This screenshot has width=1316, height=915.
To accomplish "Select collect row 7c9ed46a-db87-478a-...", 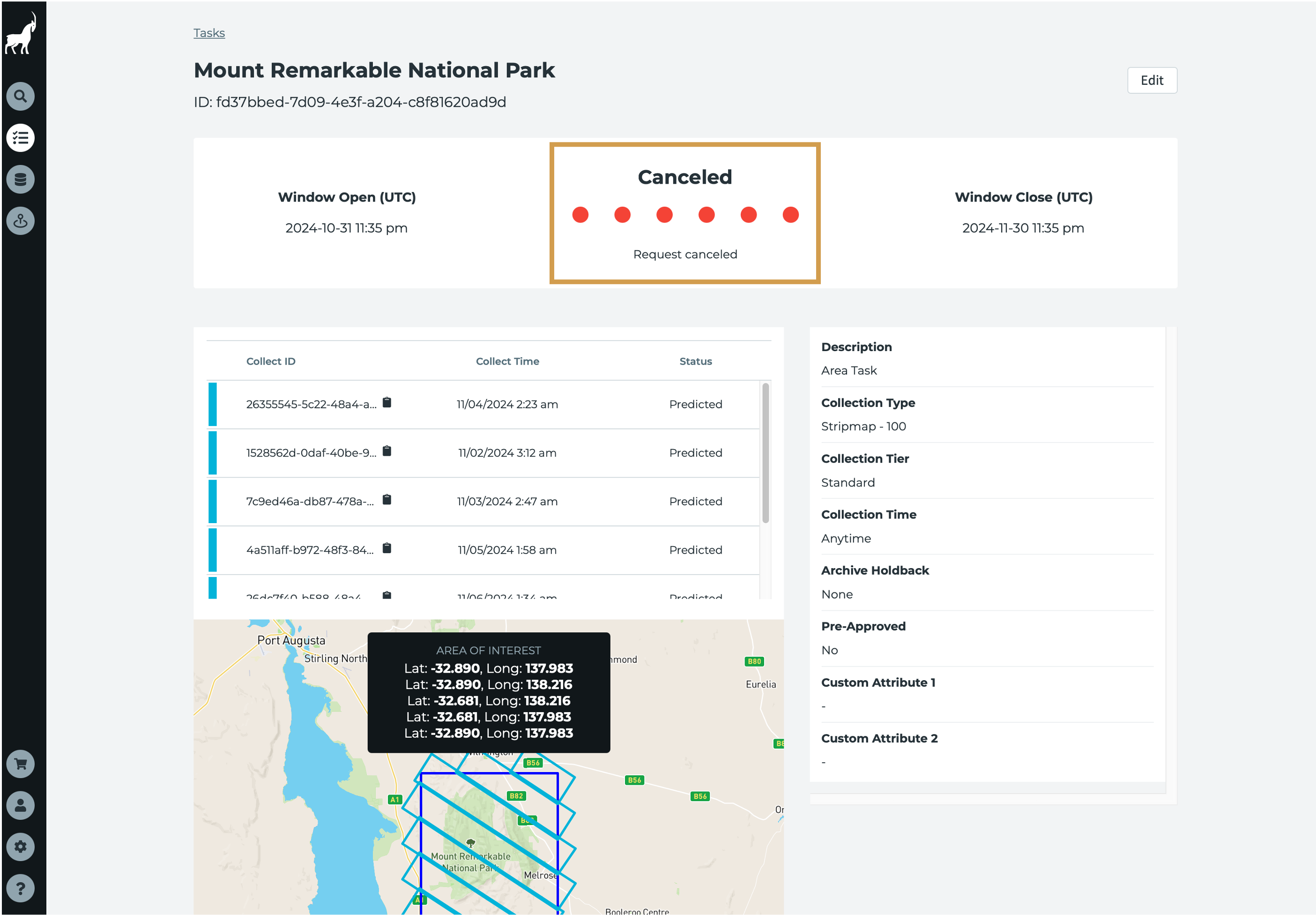I will click(x=483, y=502).
